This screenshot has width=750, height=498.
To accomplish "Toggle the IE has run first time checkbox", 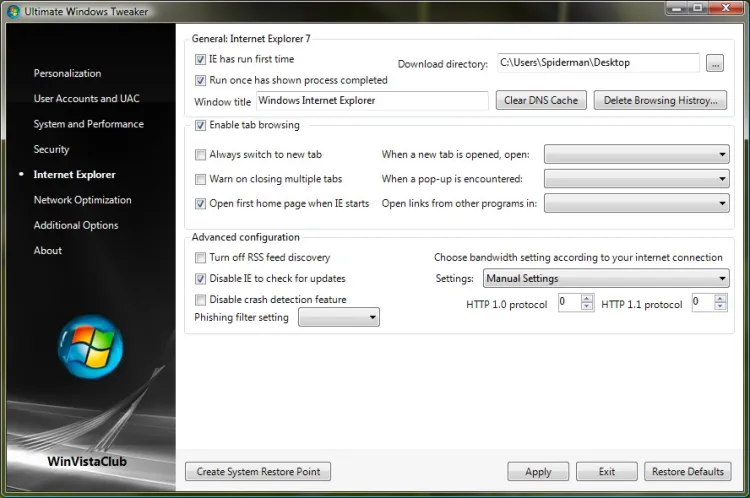I will pyautogui.click(x=200, y=59).
